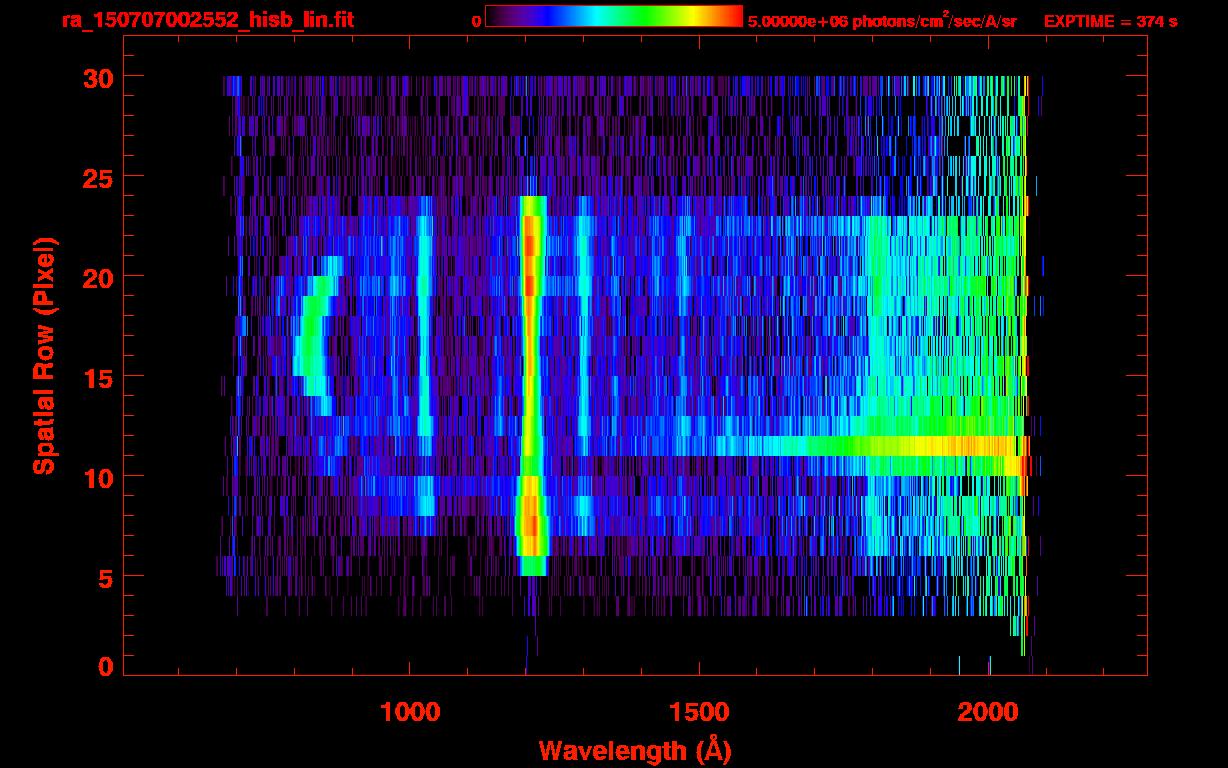This screenshot has height=768, width=1228.
Task: Click the filename ra_150707002552_hisb_lin.fit title
Action: coord(208,20)
